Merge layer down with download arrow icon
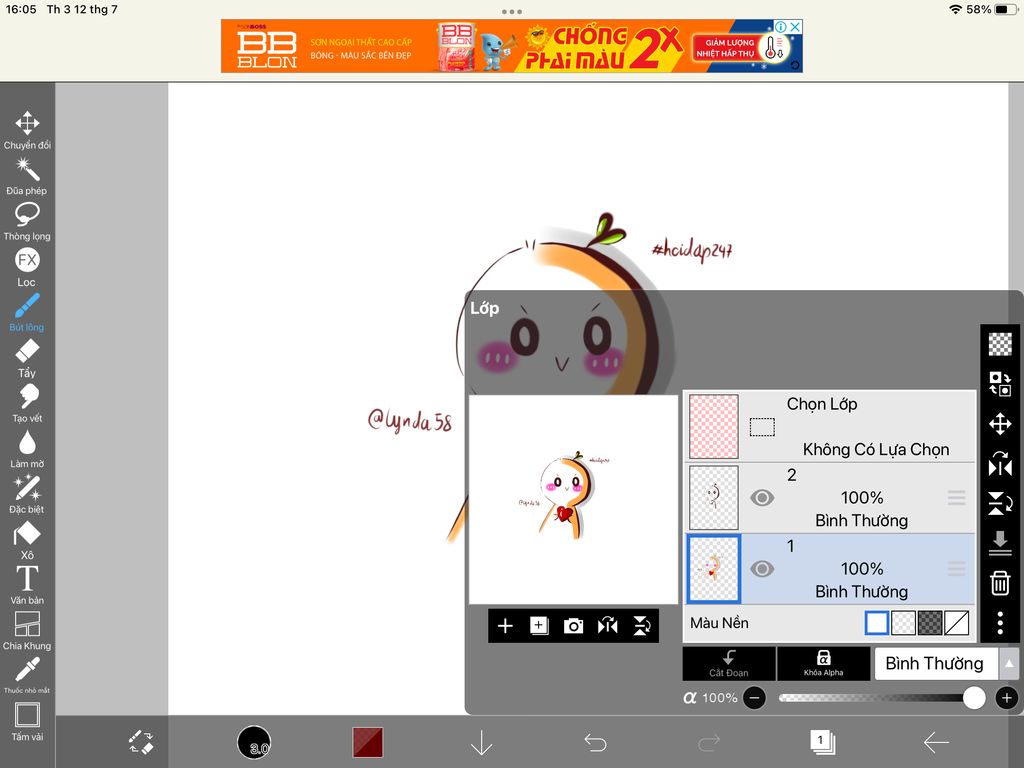The width and height of the screenshot is (1024, 768). coord(1000,543)
